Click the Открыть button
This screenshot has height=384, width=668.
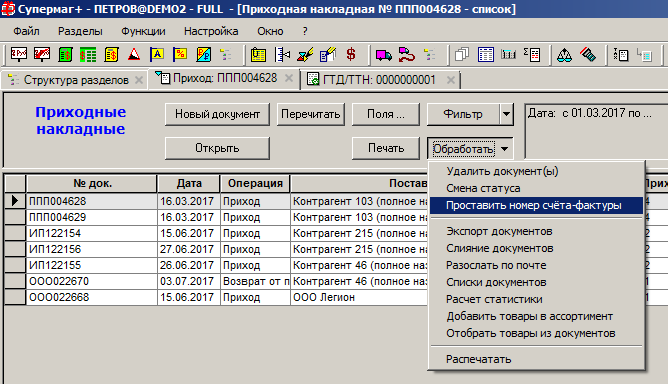click(x=217, y=148)
